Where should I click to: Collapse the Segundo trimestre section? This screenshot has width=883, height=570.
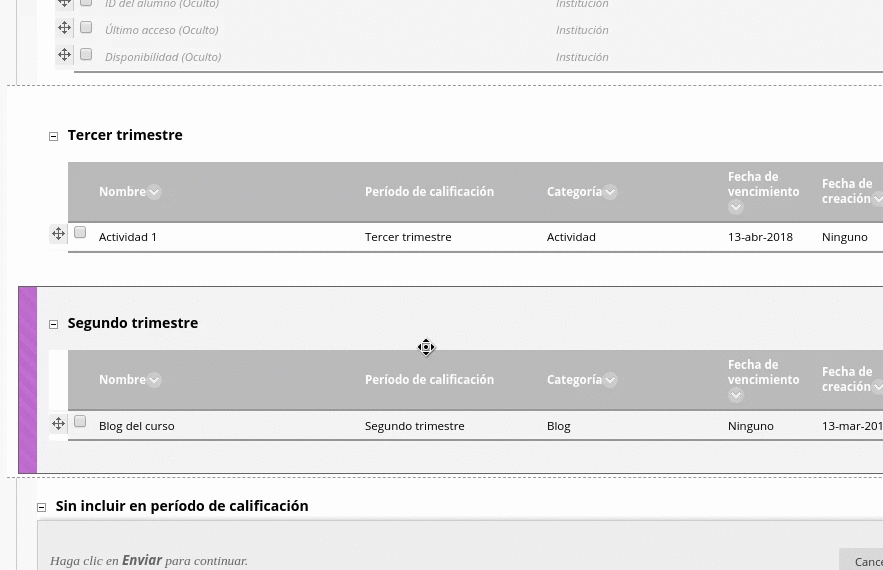click(x=54, y=324)
